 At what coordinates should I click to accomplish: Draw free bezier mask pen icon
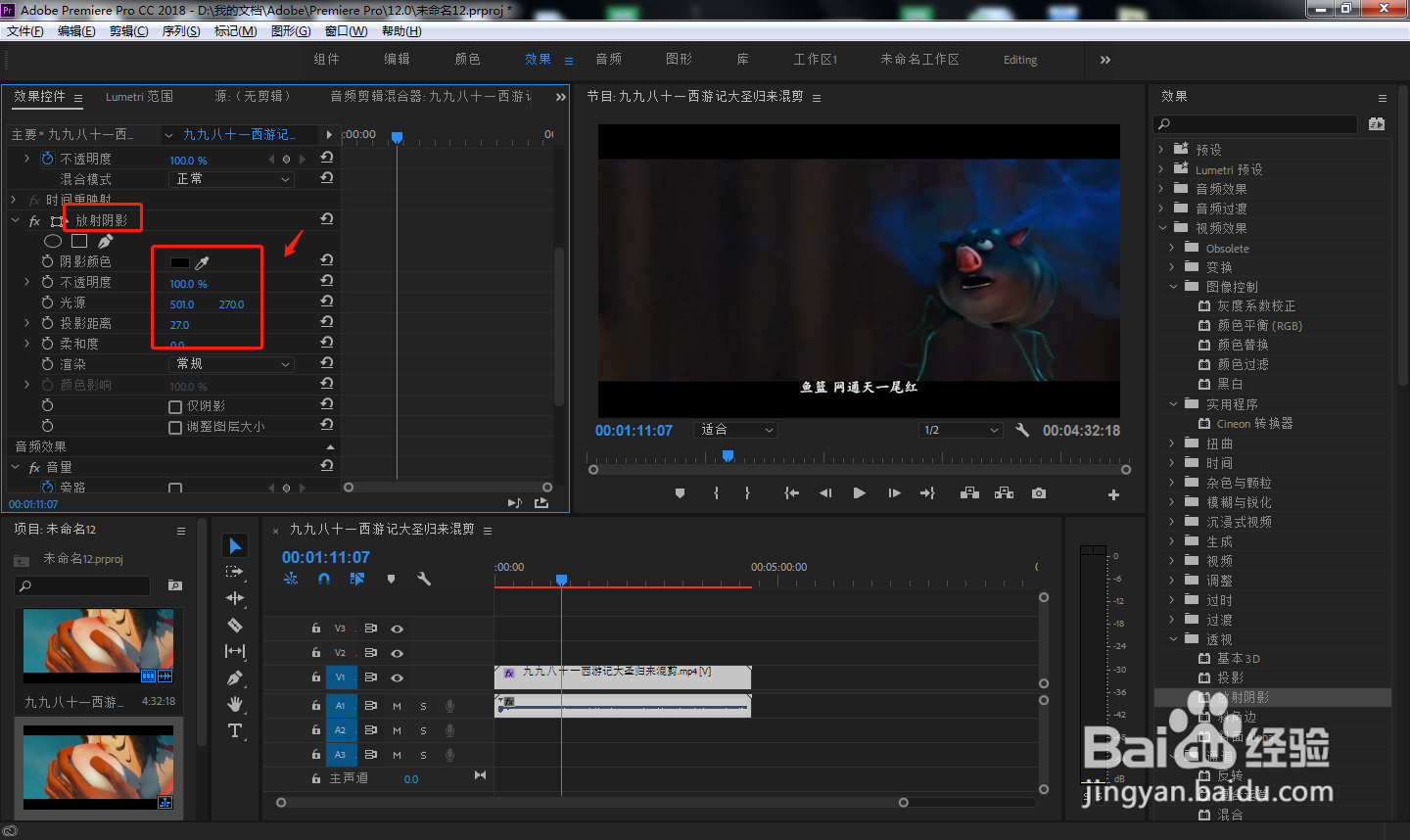tap(105, 241)
